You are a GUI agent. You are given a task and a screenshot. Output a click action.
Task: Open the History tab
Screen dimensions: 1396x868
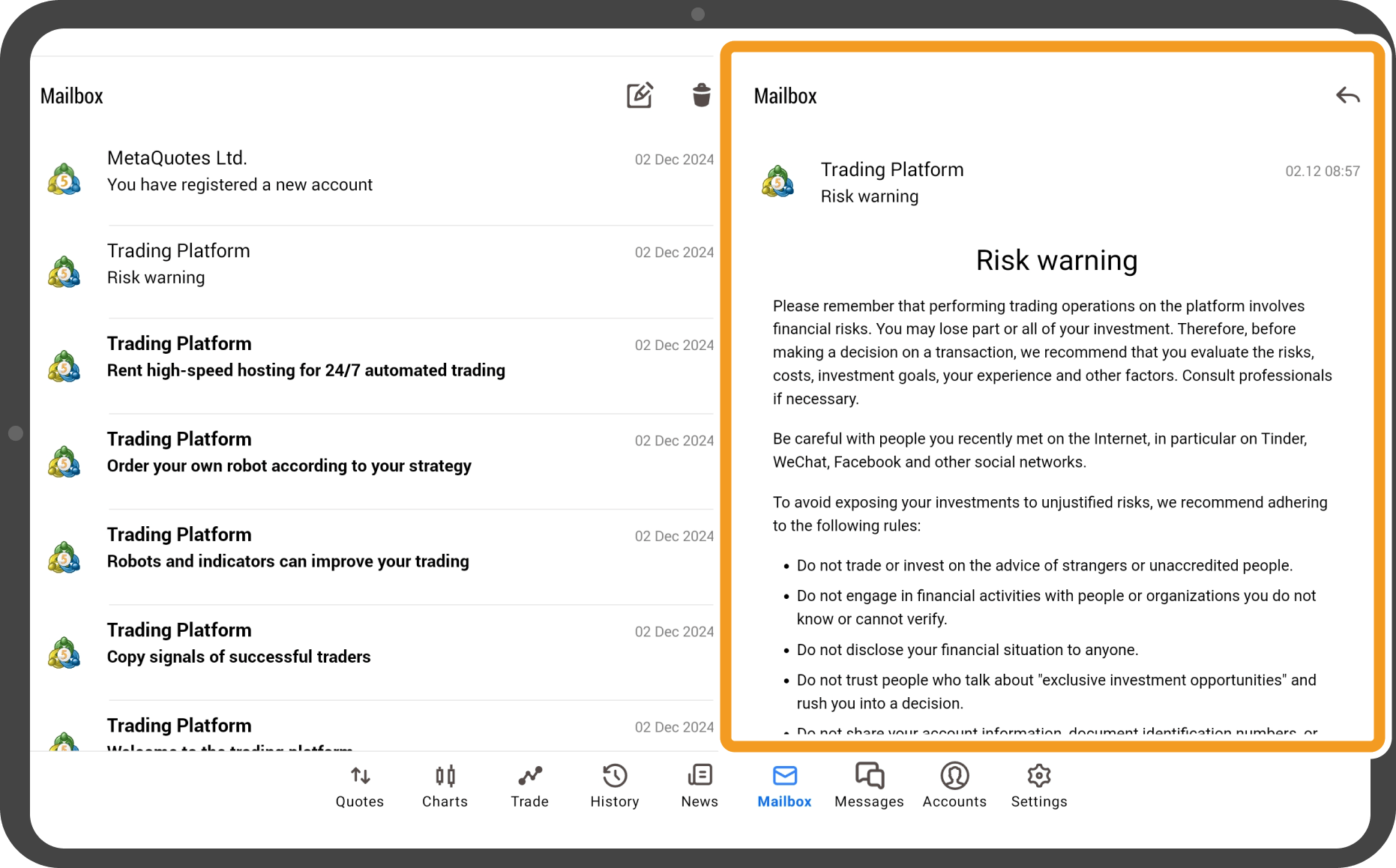(614, 786)
